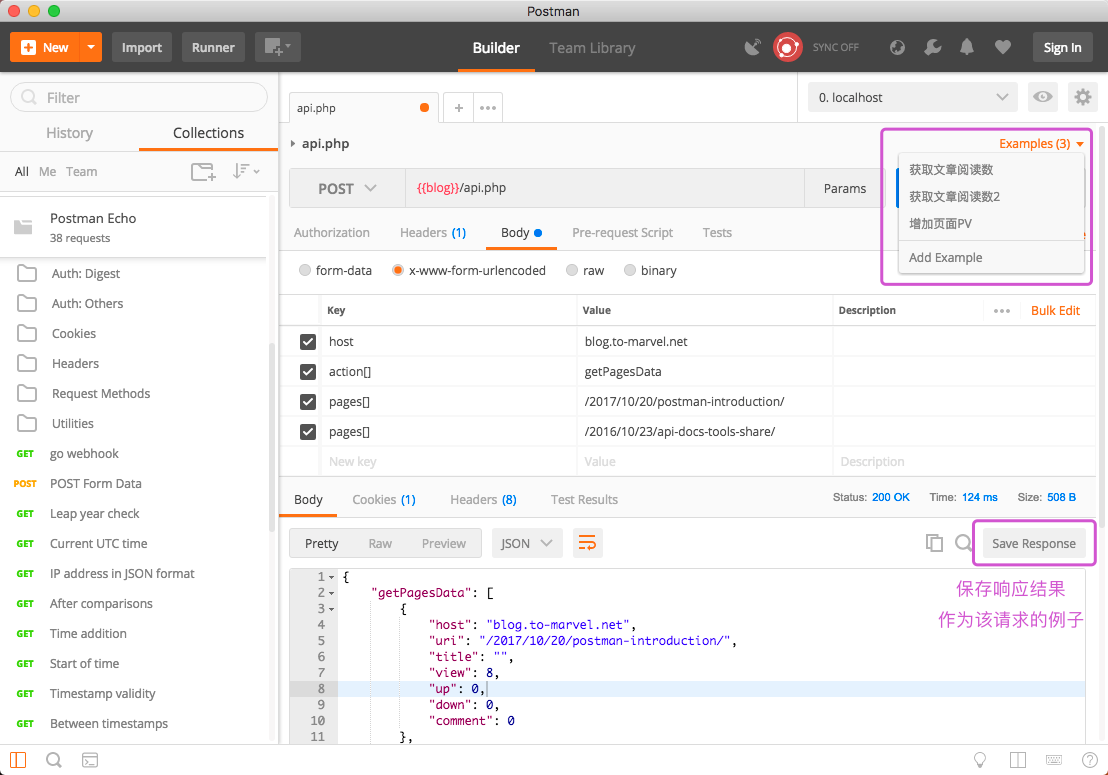Viewport: 1108px width, 775px height.
Task: Open the manage environments gear icon
Action: [1082, 97]
